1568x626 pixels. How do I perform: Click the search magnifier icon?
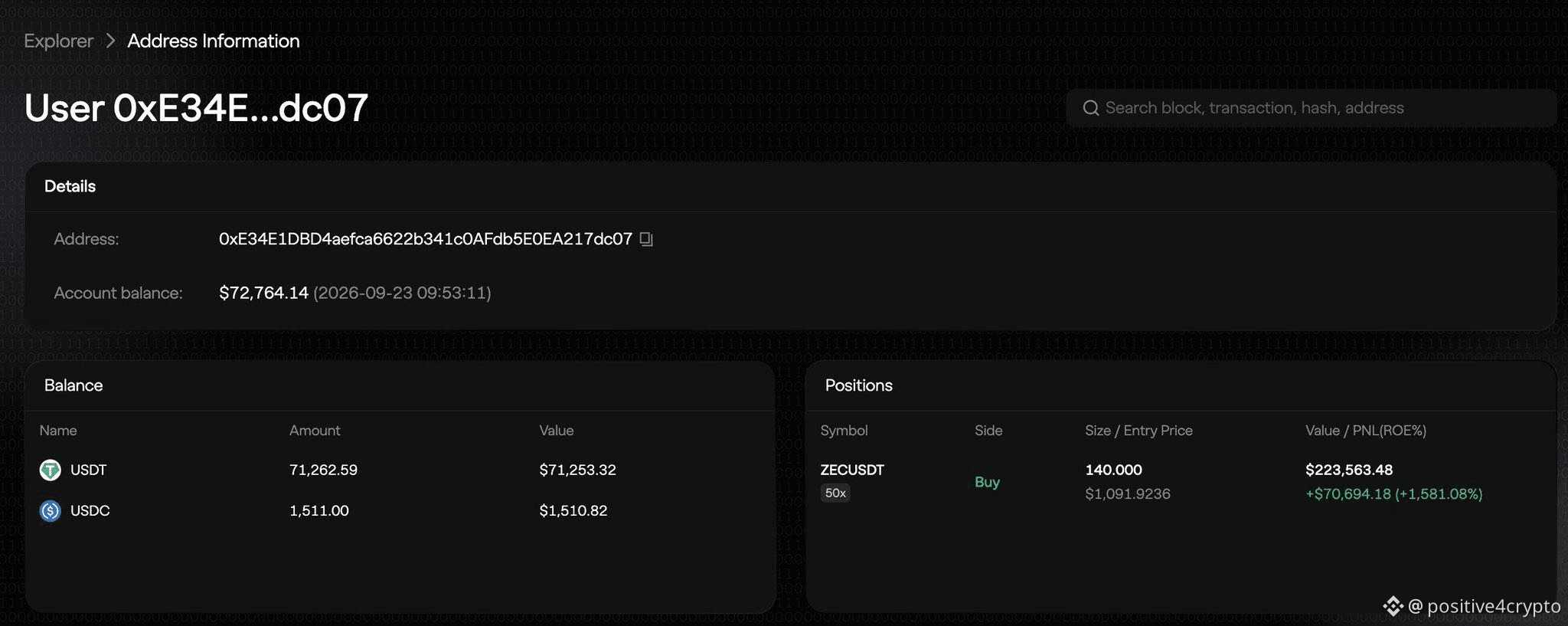click(1091, 108)
